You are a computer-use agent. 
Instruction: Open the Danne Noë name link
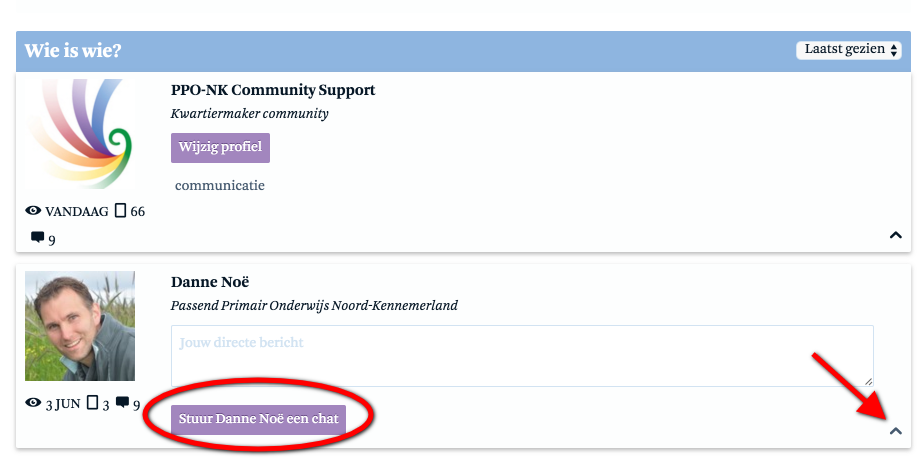coord(210,282)
